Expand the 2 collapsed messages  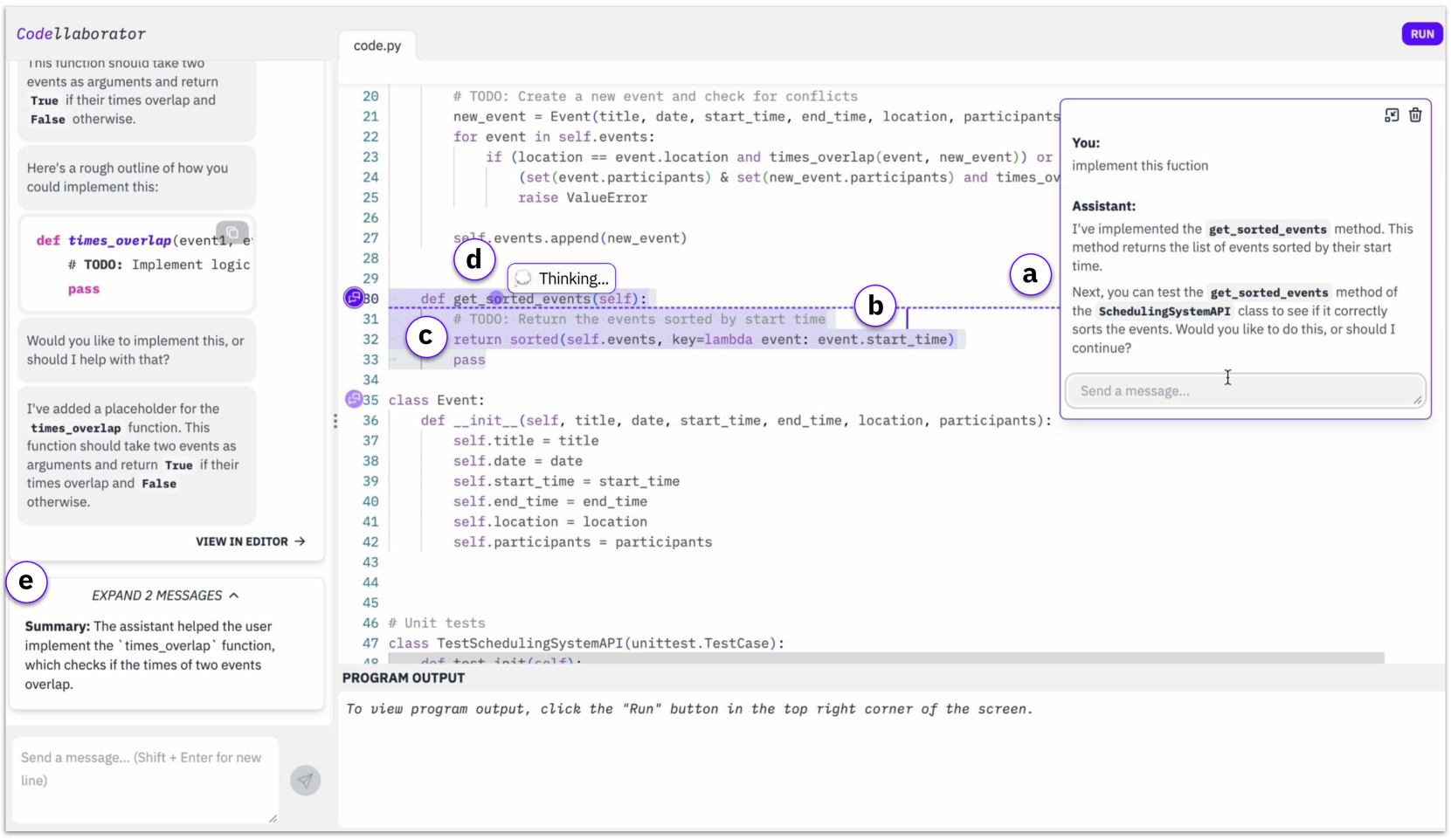[165, 596]
